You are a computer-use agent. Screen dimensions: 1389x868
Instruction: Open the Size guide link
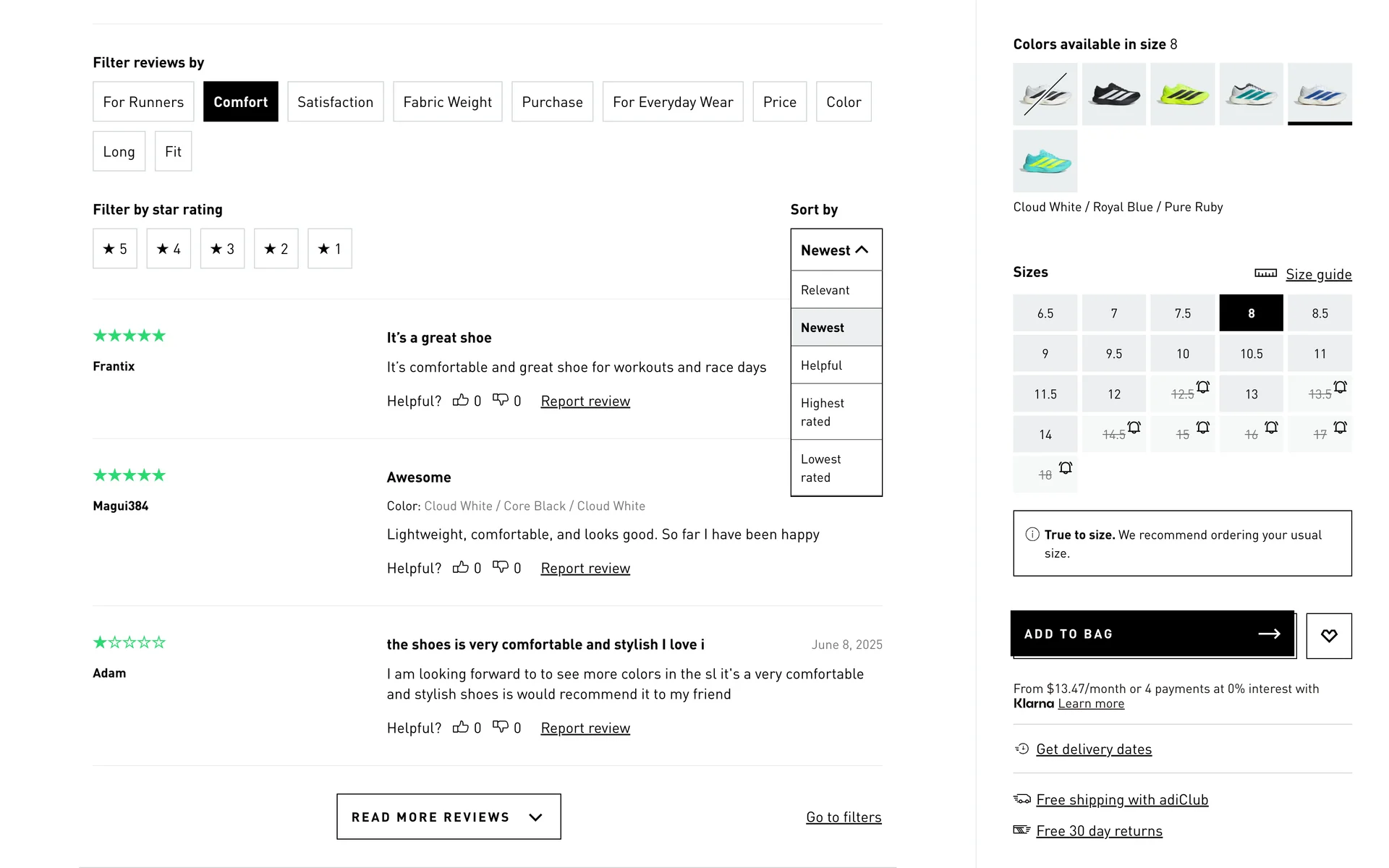coord(1318,274)
